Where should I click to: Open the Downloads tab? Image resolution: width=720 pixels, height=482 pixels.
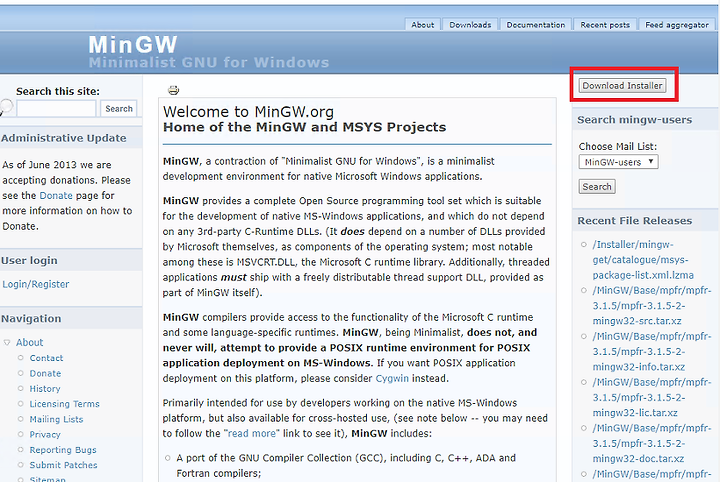[x=470, y=25]
